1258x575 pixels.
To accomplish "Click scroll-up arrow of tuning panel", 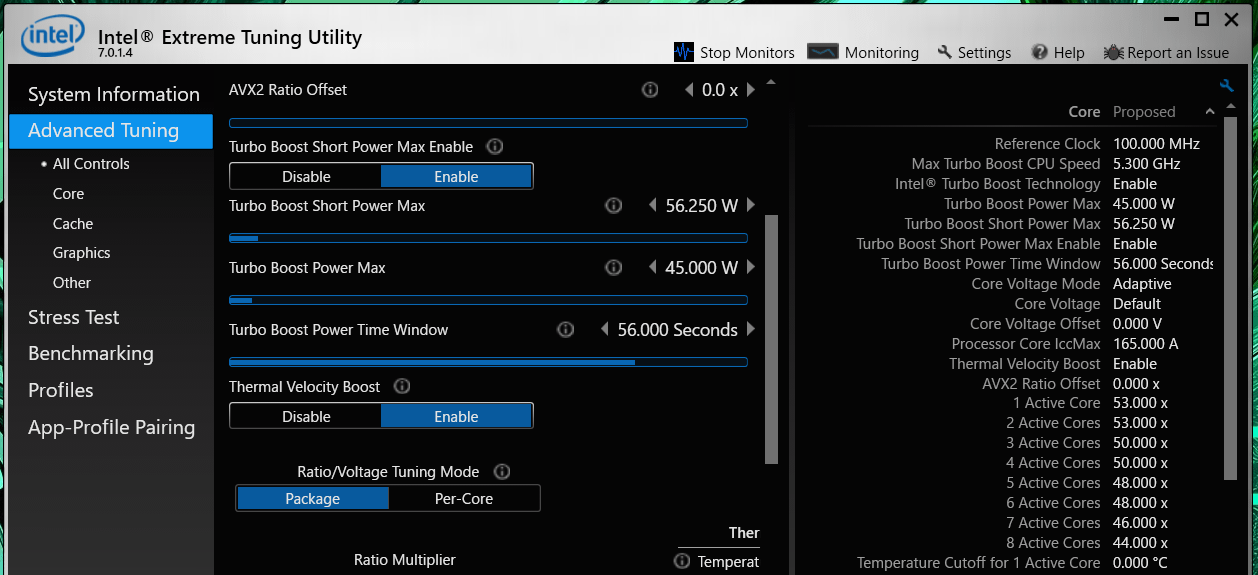I will coord(770,82).
